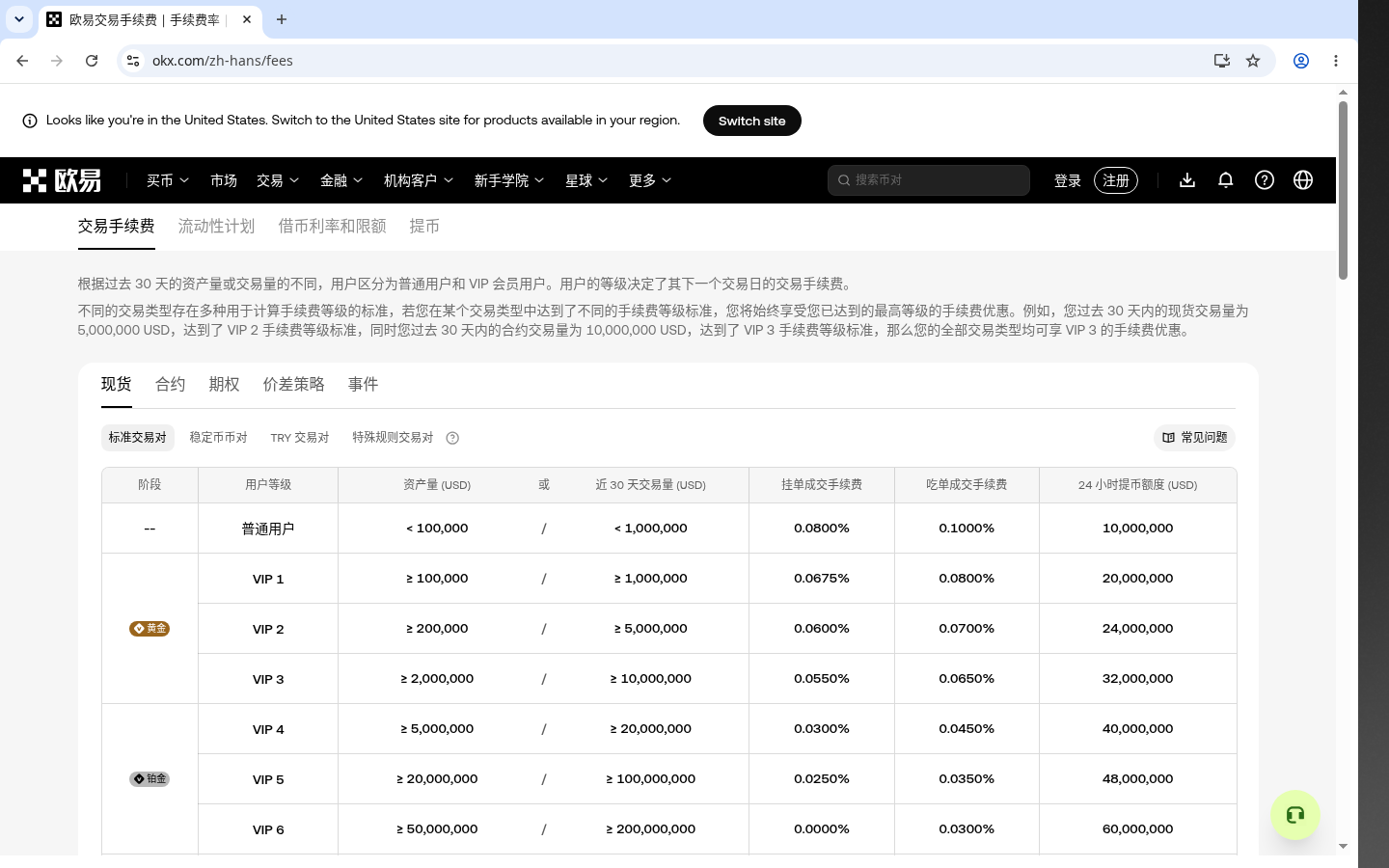Open the 市场 nav item

(x=224, y=180)
